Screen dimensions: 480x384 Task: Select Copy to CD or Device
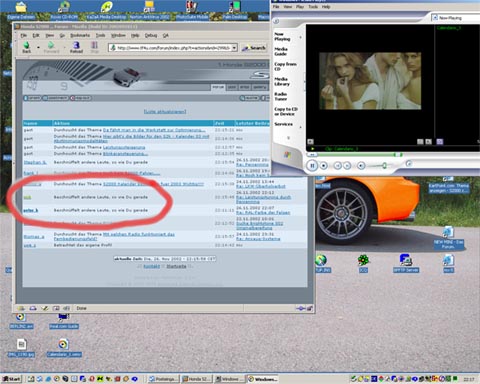(286, 111)
